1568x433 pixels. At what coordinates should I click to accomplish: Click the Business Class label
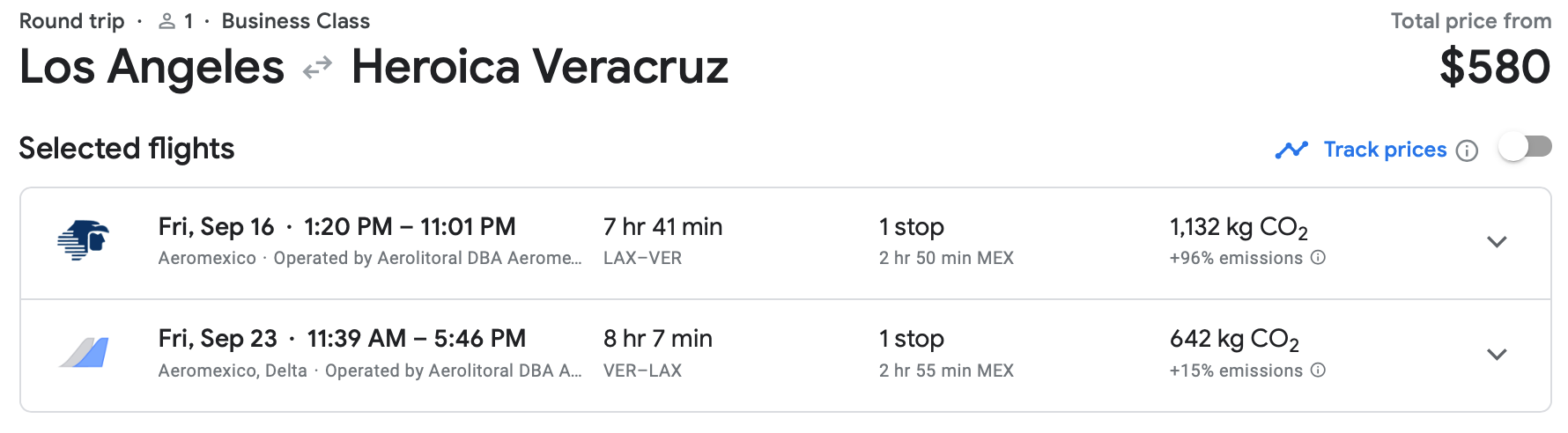click(x=295, y=21)
